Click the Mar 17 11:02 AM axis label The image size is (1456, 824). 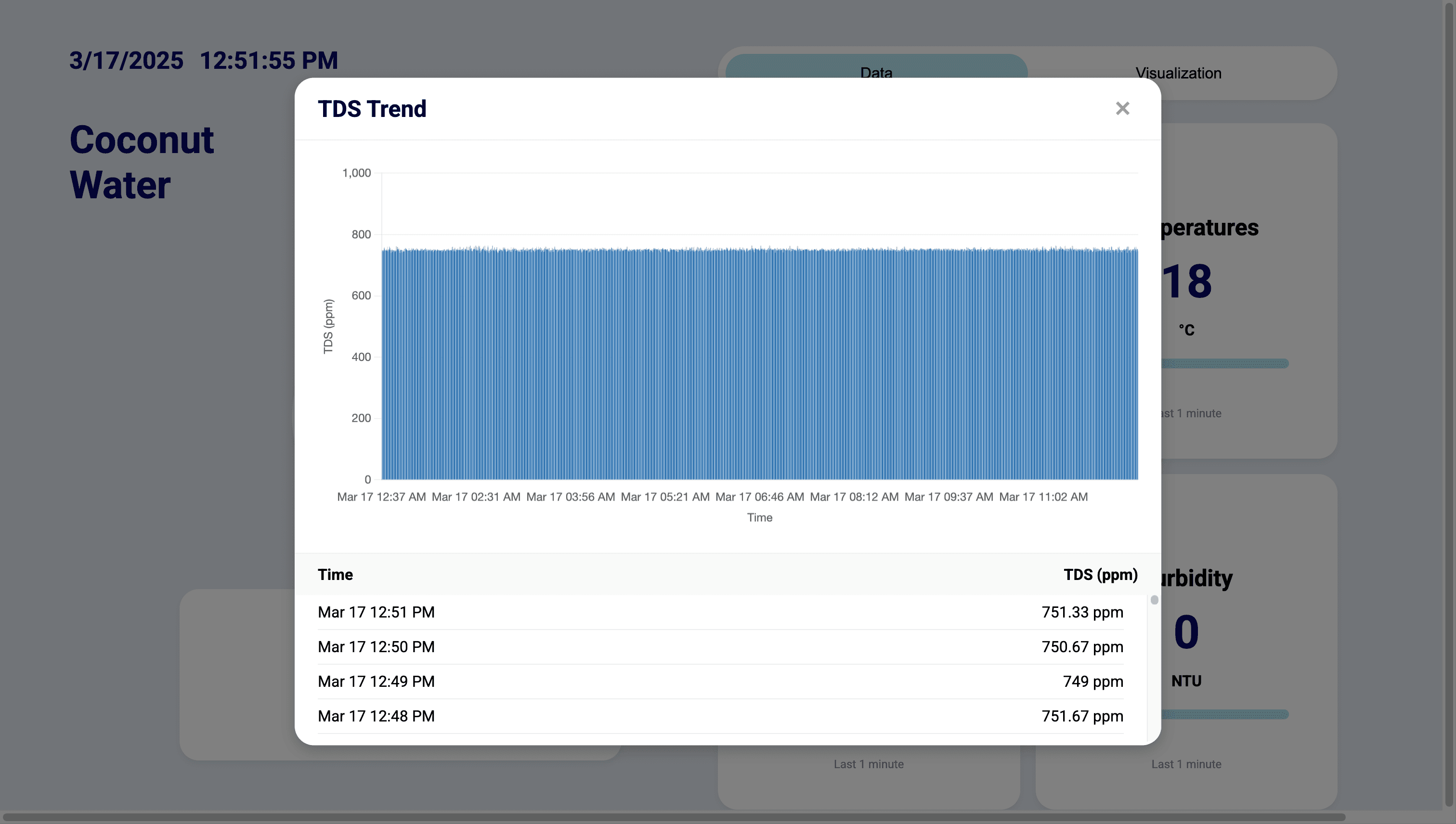(x=1043, y=497)
